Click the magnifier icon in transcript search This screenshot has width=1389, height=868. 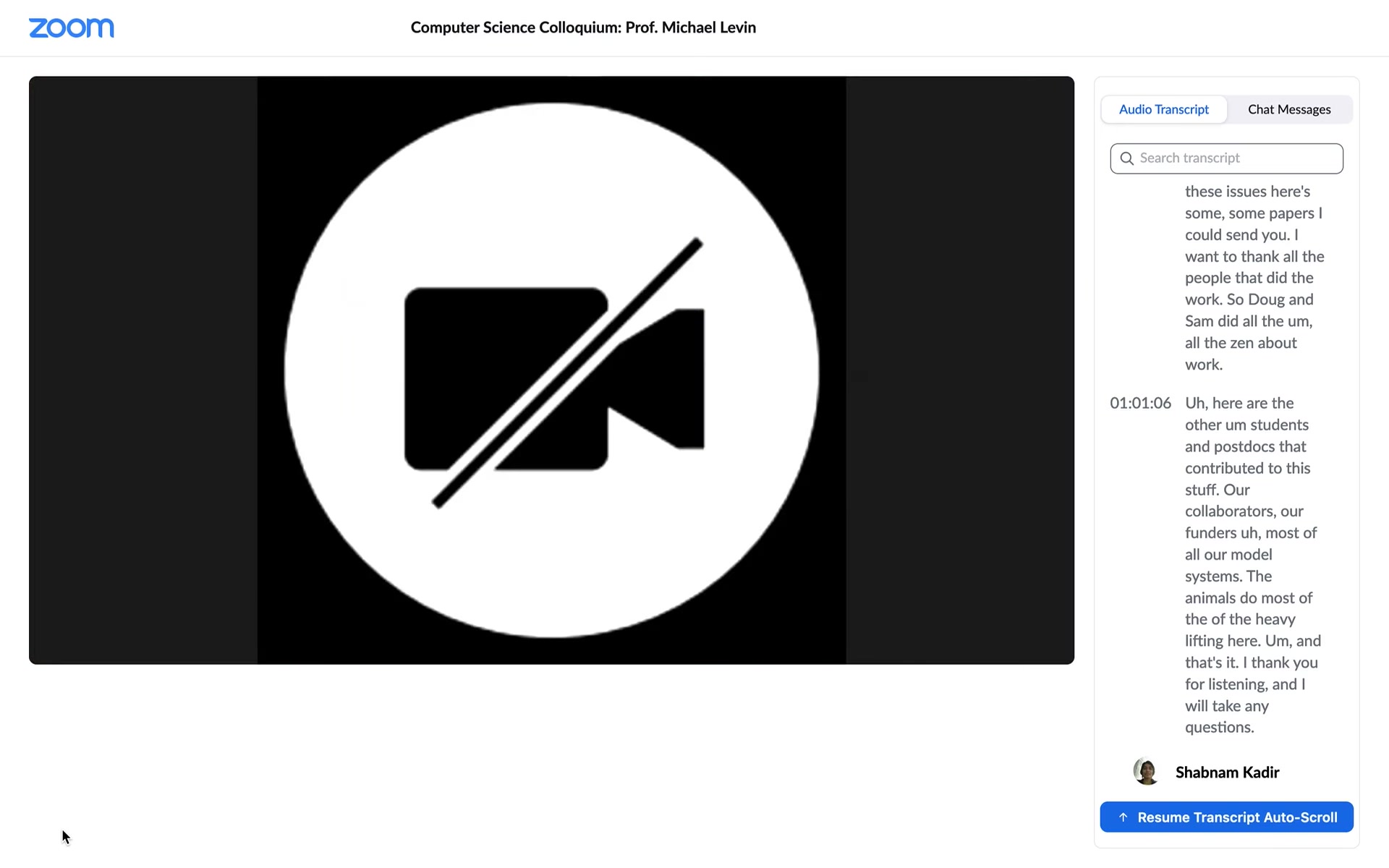tap(1126, 158)
